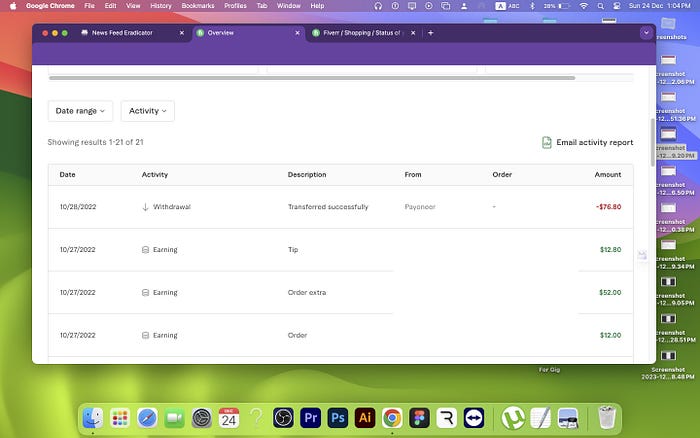Click the -$76.80 withdrawal amount
Image resolution: width=700 pixels, height=438 pixels.
(608, 207)
